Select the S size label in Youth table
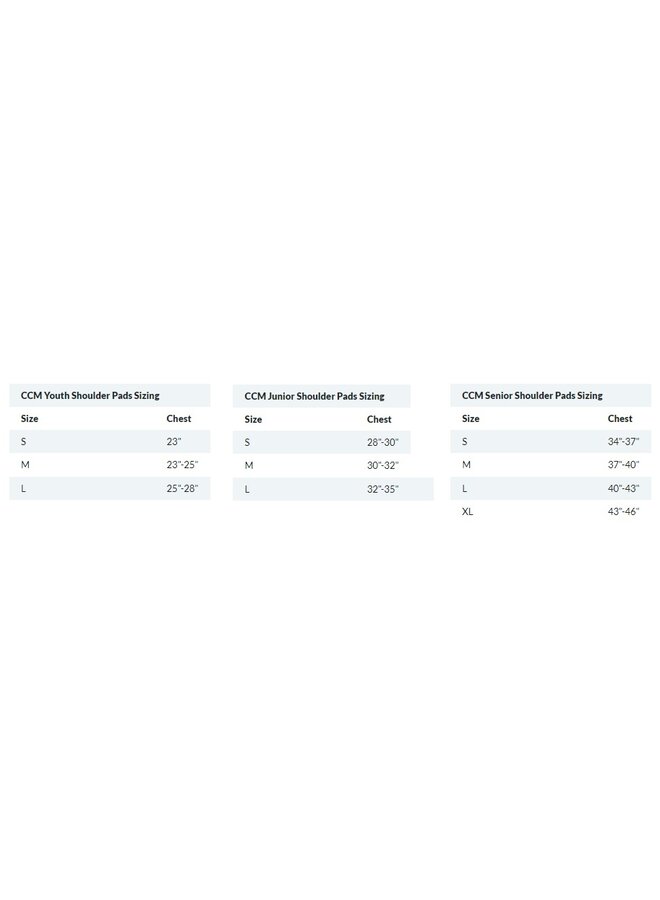This screenshot has width=660, height=900. point(24,442)
